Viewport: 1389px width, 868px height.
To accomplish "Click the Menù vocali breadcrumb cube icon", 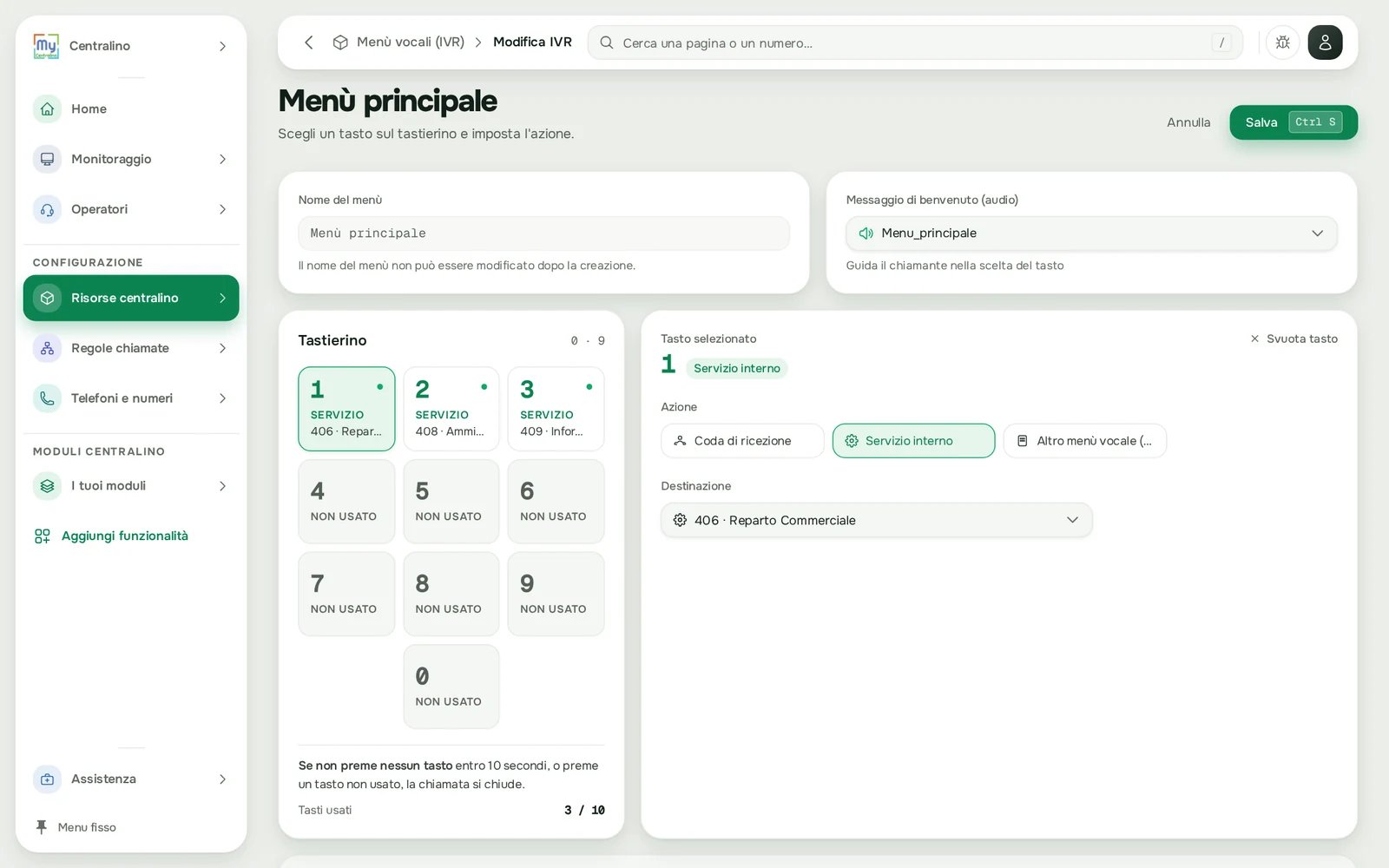I will pyautogui.click(x=340, y=42).
